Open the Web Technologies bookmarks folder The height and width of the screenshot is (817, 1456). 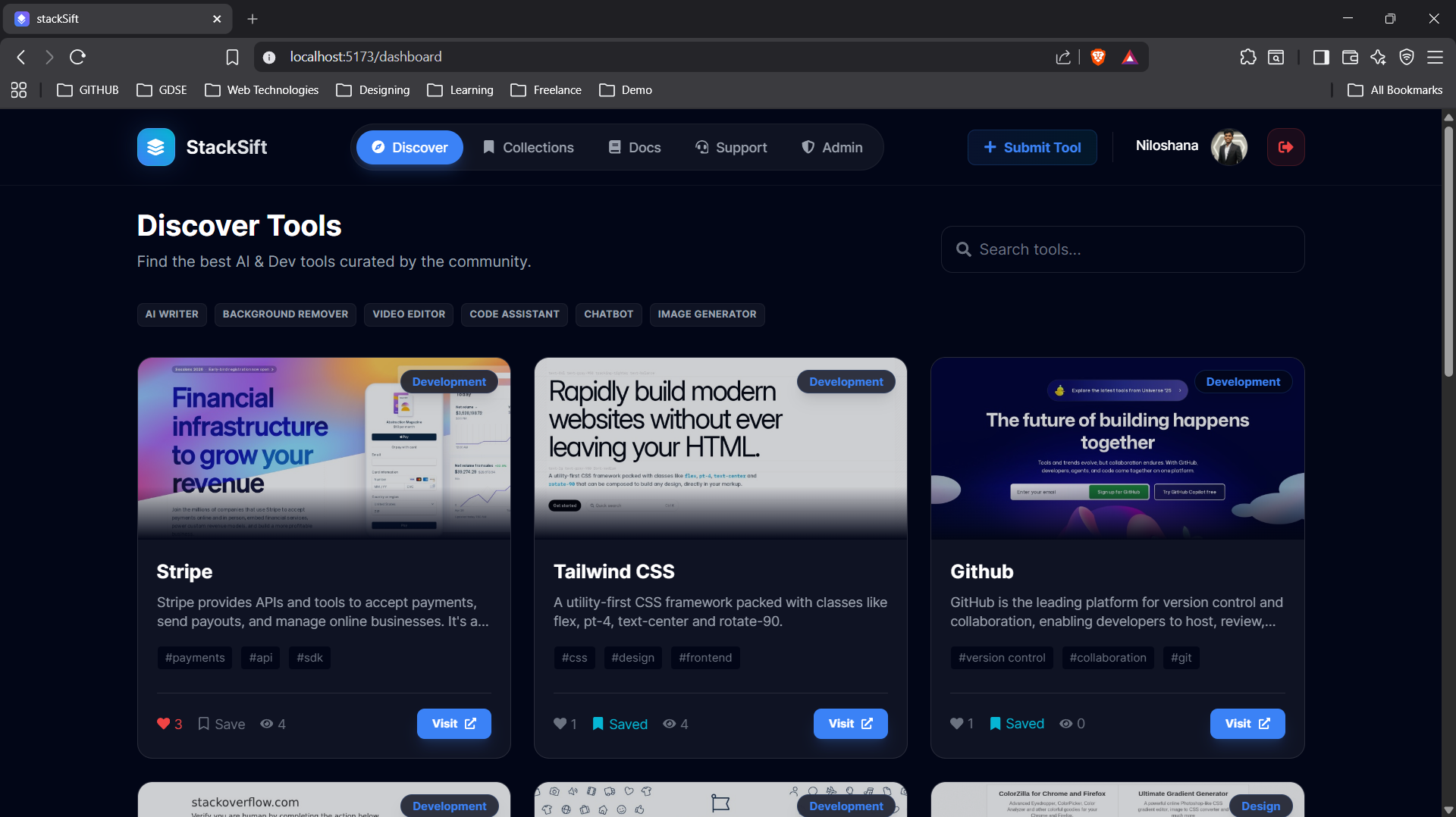click(262, 90)
